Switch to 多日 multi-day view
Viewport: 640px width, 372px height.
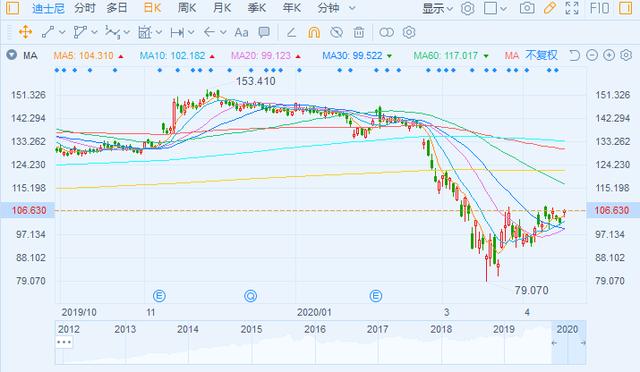117,8
